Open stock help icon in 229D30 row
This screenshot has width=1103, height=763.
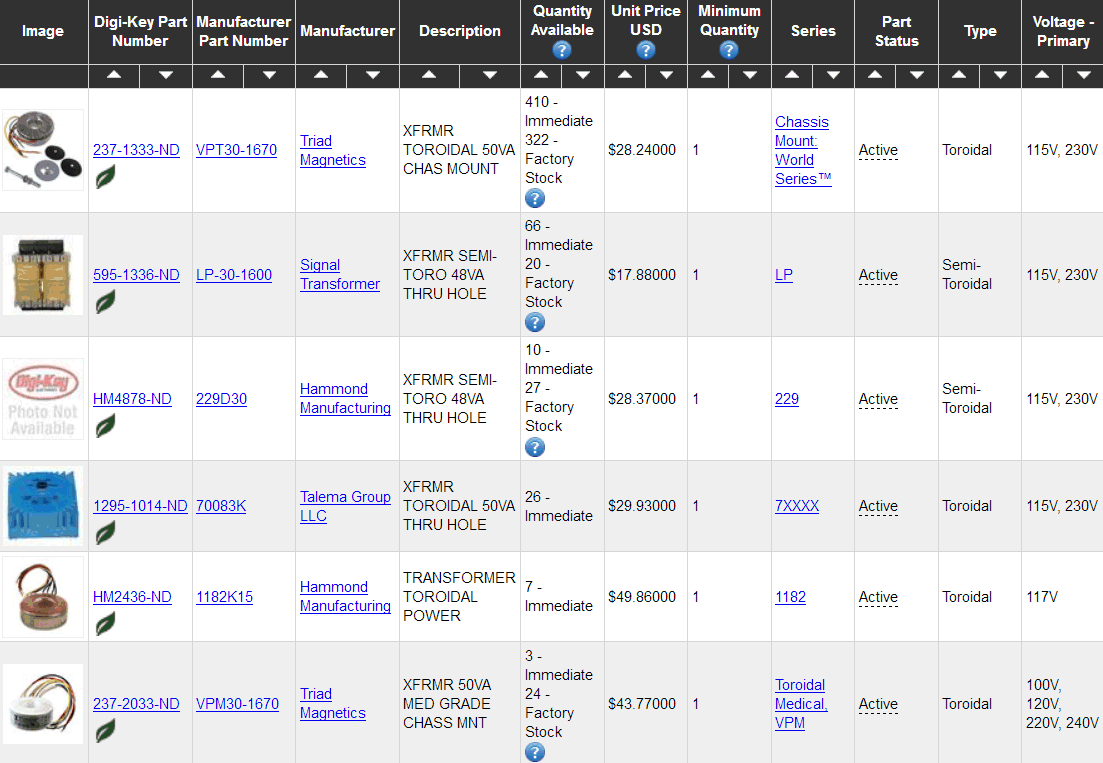point(535,447)
